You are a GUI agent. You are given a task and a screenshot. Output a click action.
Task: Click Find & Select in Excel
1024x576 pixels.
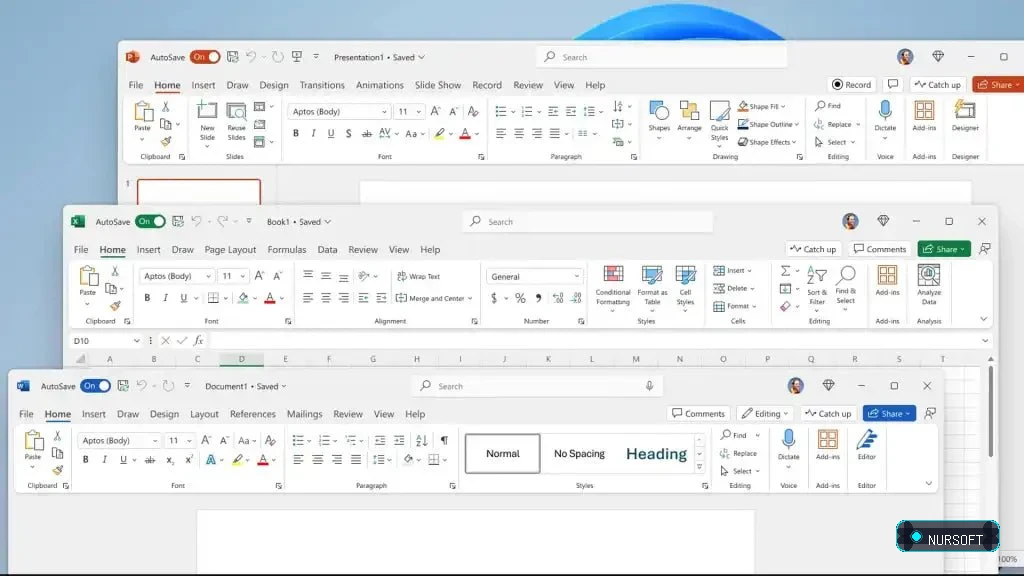click(846, 286)
